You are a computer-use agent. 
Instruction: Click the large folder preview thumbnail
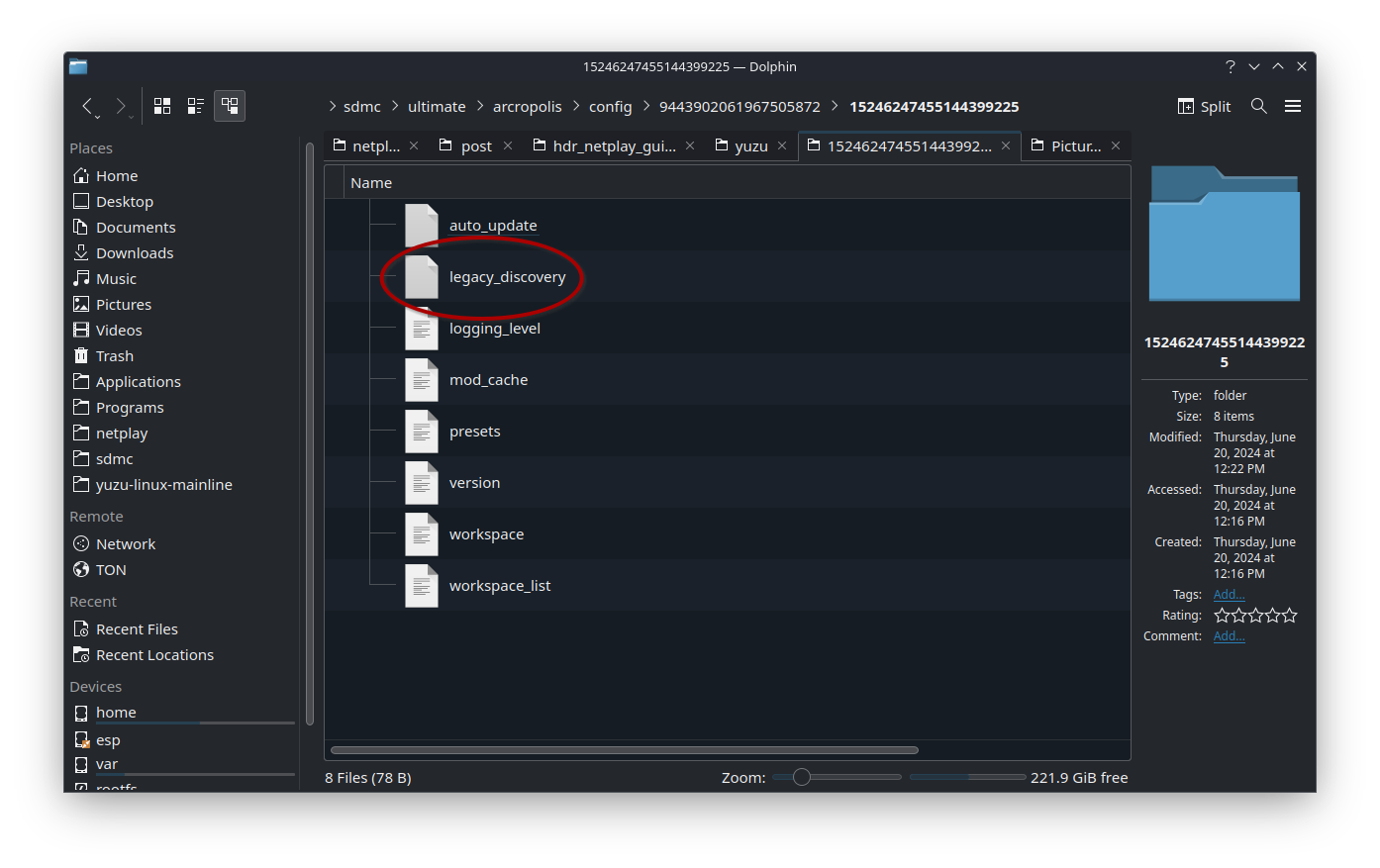[1225, 234]
